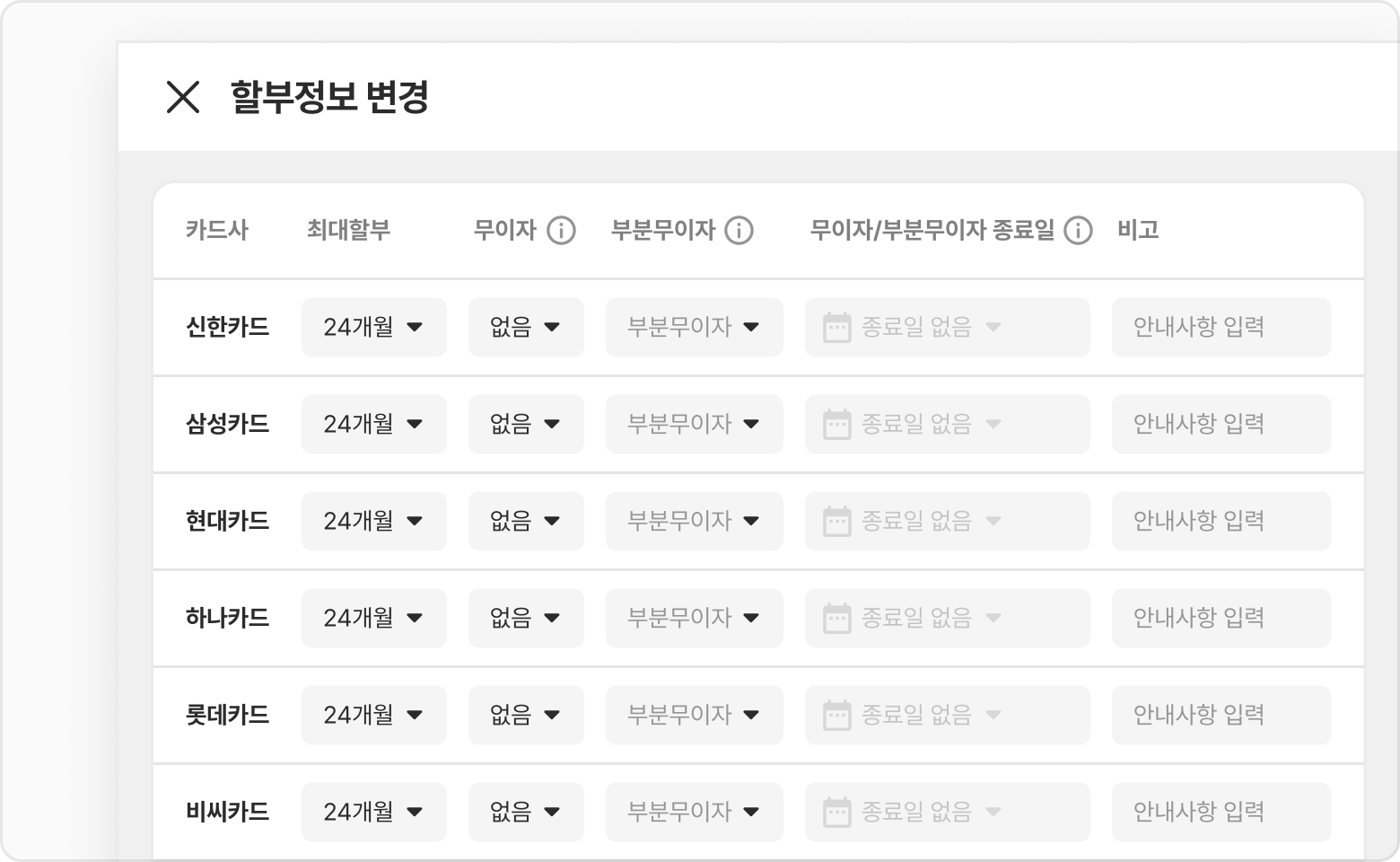This screenshot has height=862, width=1400.
Task: Click 신한카드 안내사항 입력 field
Action: click(x=1221, y=328)
